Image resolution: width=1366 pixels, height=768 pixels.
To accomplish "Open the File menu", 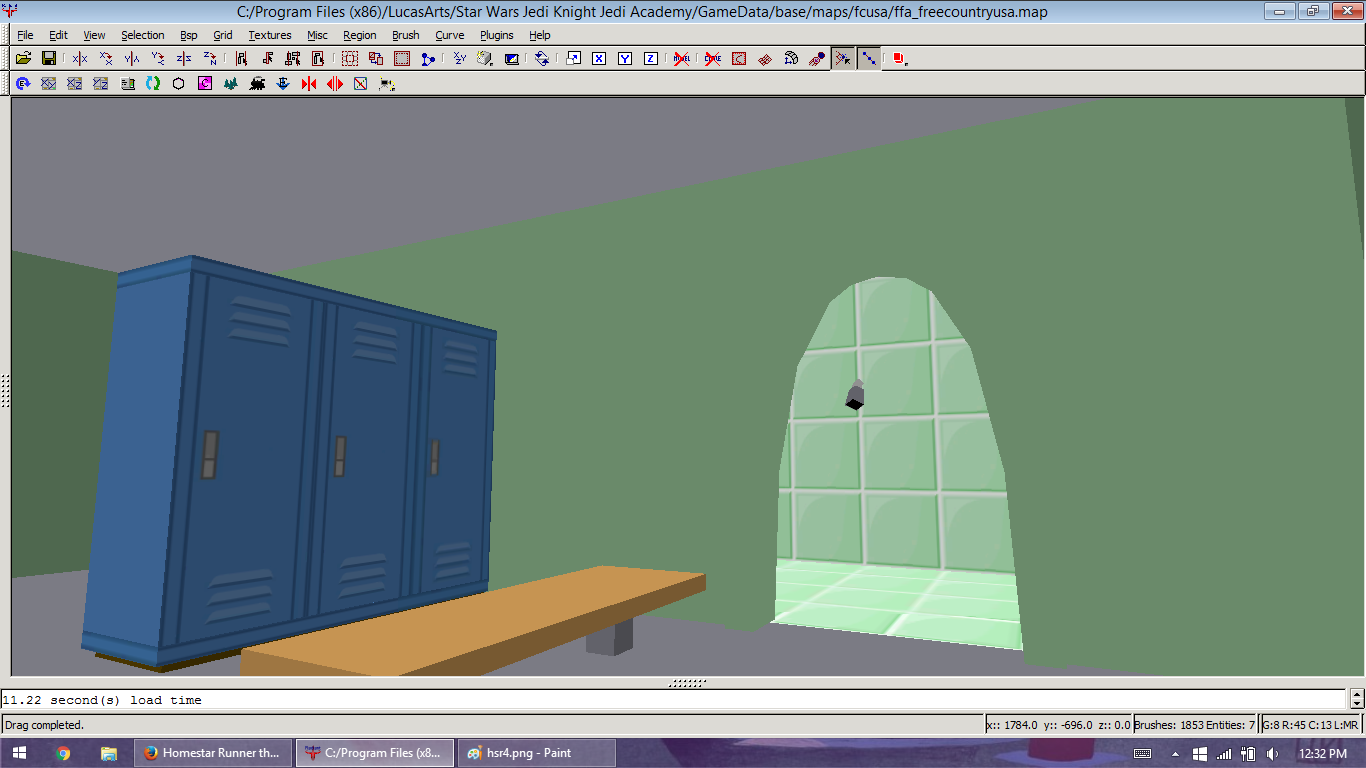I will click(25, 35).
